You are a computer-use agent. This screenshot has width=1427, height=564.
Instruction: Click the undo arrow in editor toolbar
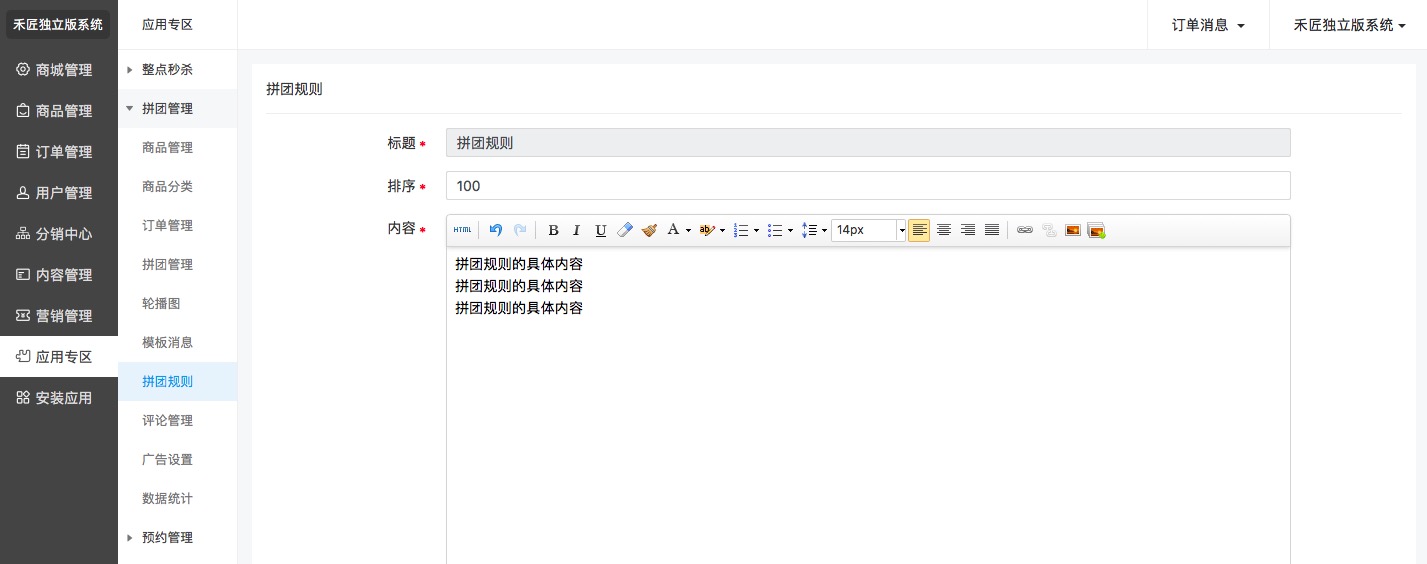[496, 230]
